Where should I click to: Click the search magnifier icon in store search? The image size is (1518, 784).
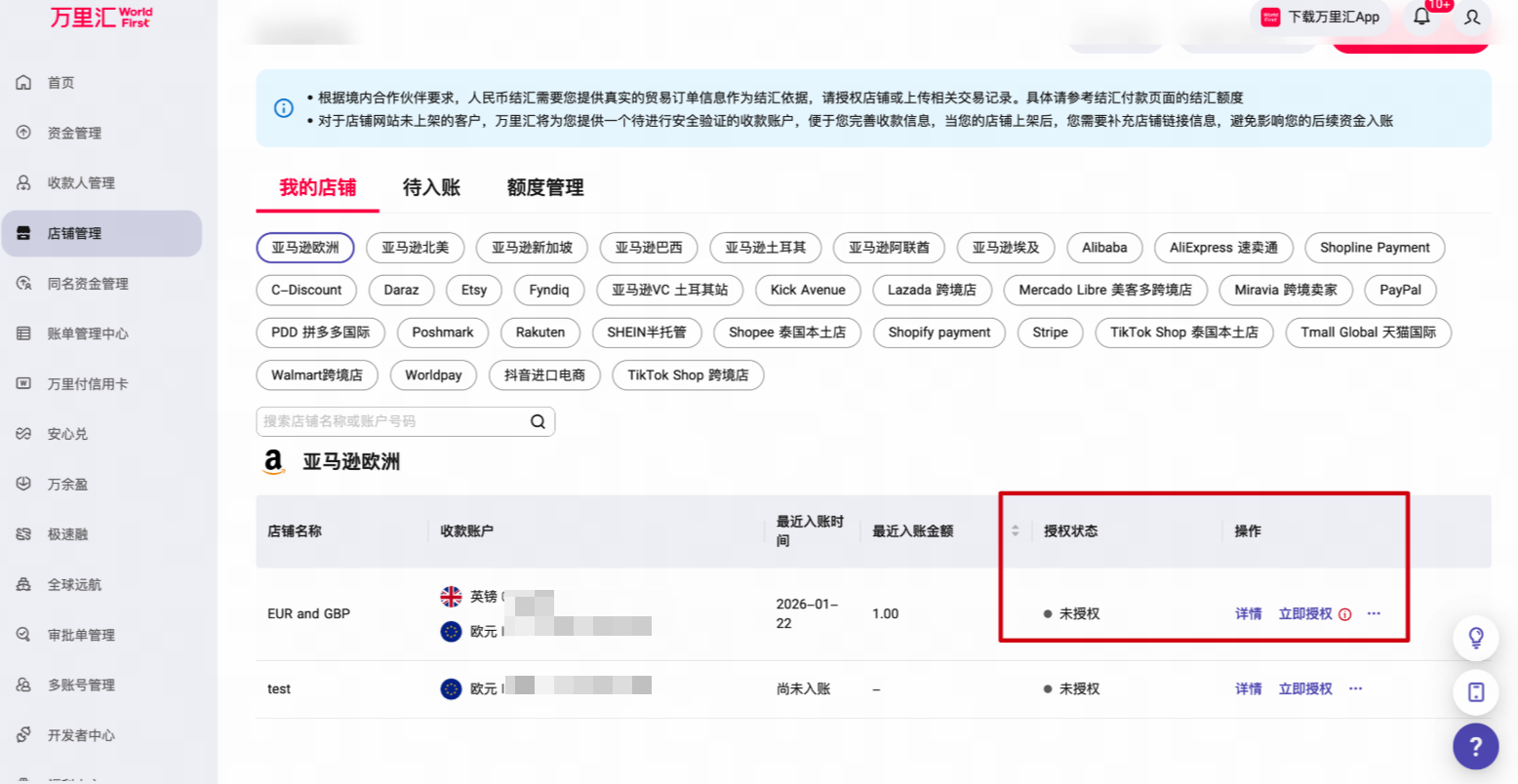tap(538, 421)
